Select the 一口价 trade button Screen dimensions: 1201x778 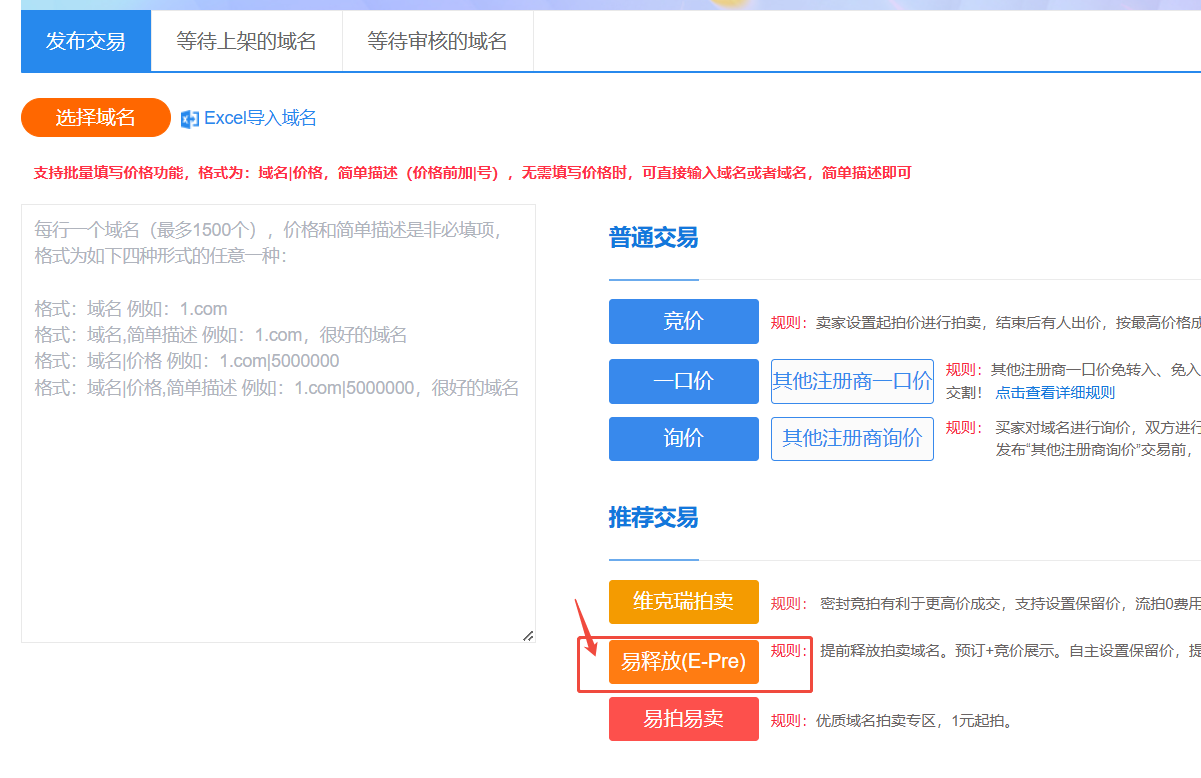[683, 381]
